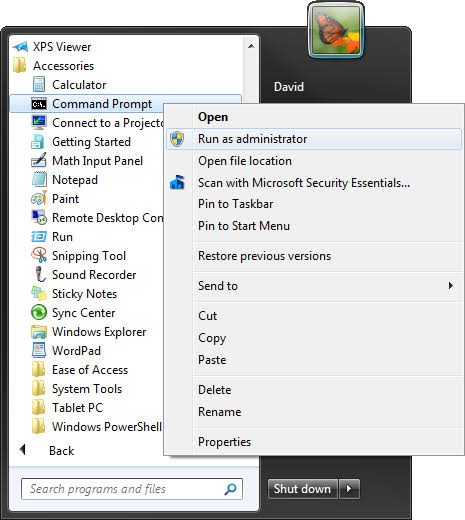Click the Shut down button

303,489
